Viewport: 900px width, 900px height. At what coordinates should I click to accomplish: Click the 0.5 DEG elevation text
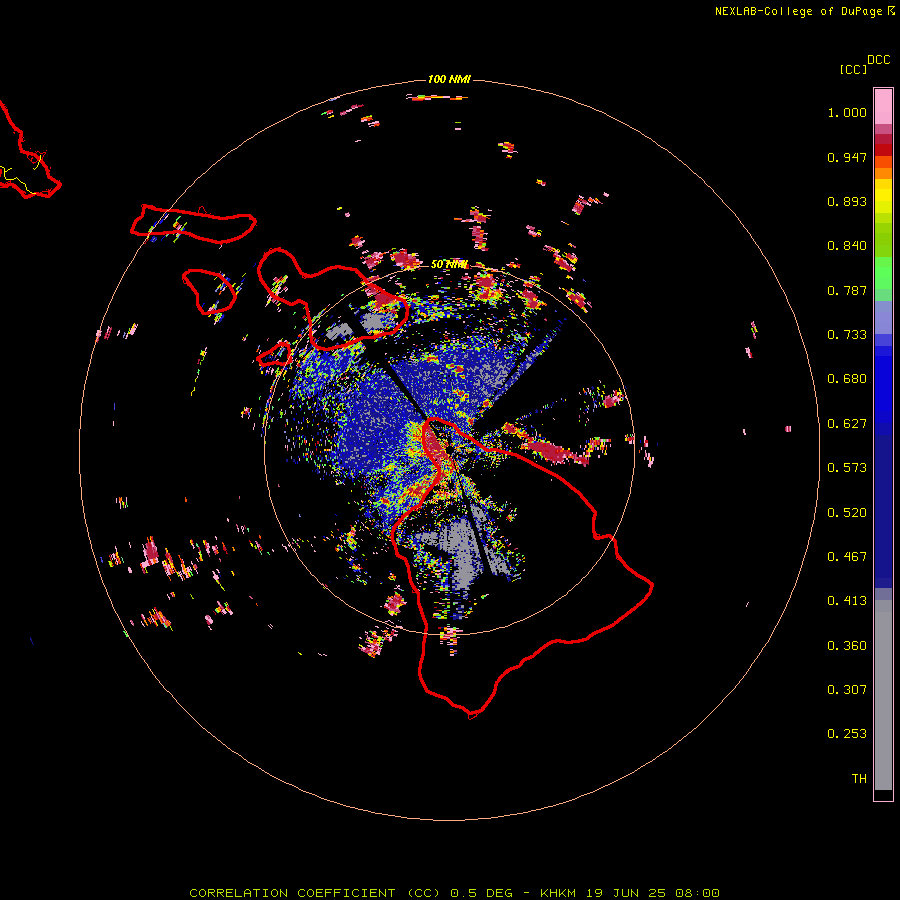[483, 893]
